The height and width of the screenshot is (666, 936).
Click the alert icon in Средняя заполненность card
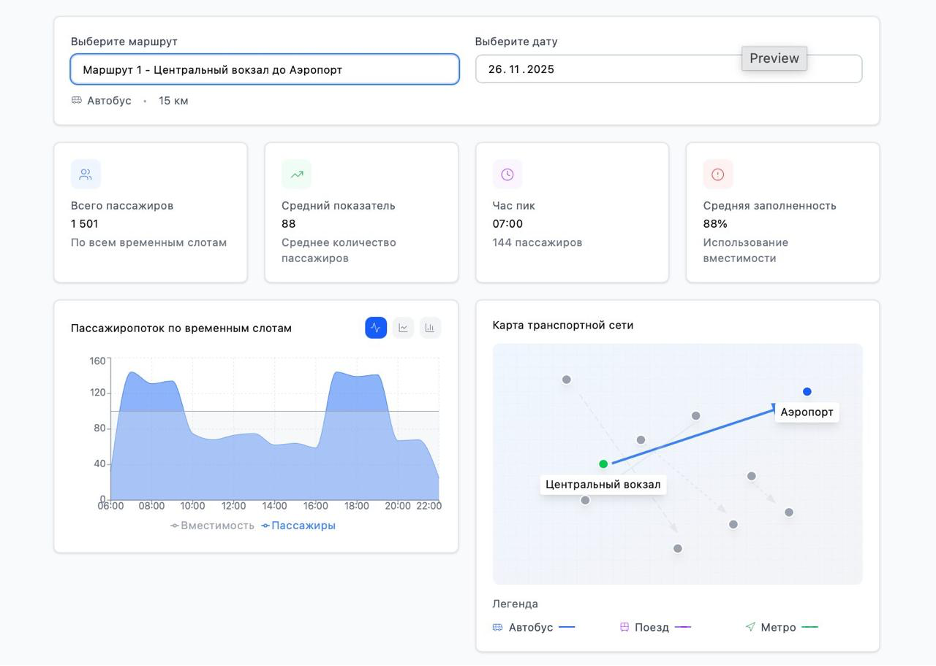click(717, 174)
